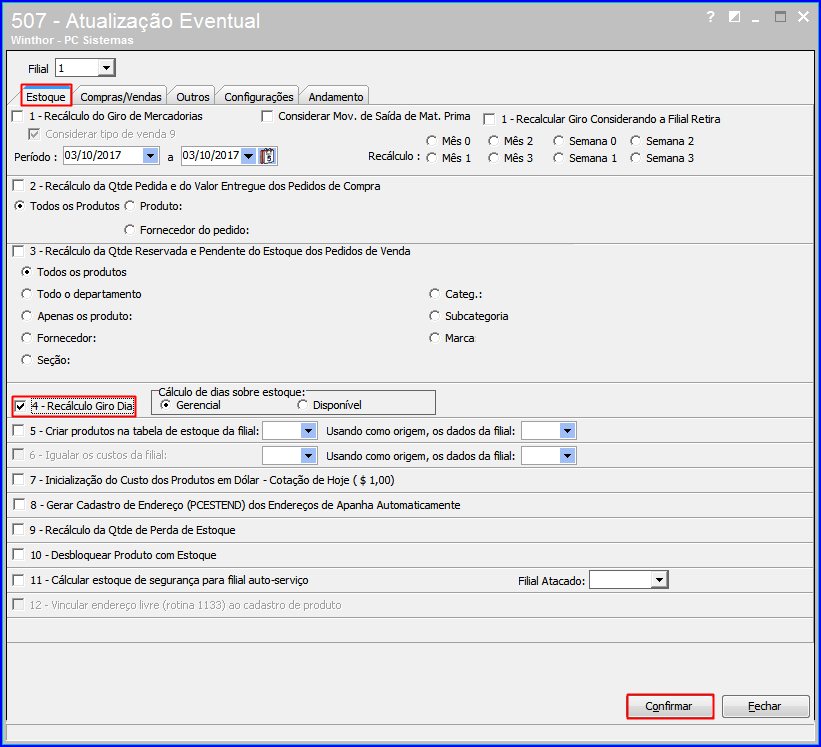Select the Seção: radio option
Image resolution: width=821 pixels, height=747 pixels.
click(26, 360)
